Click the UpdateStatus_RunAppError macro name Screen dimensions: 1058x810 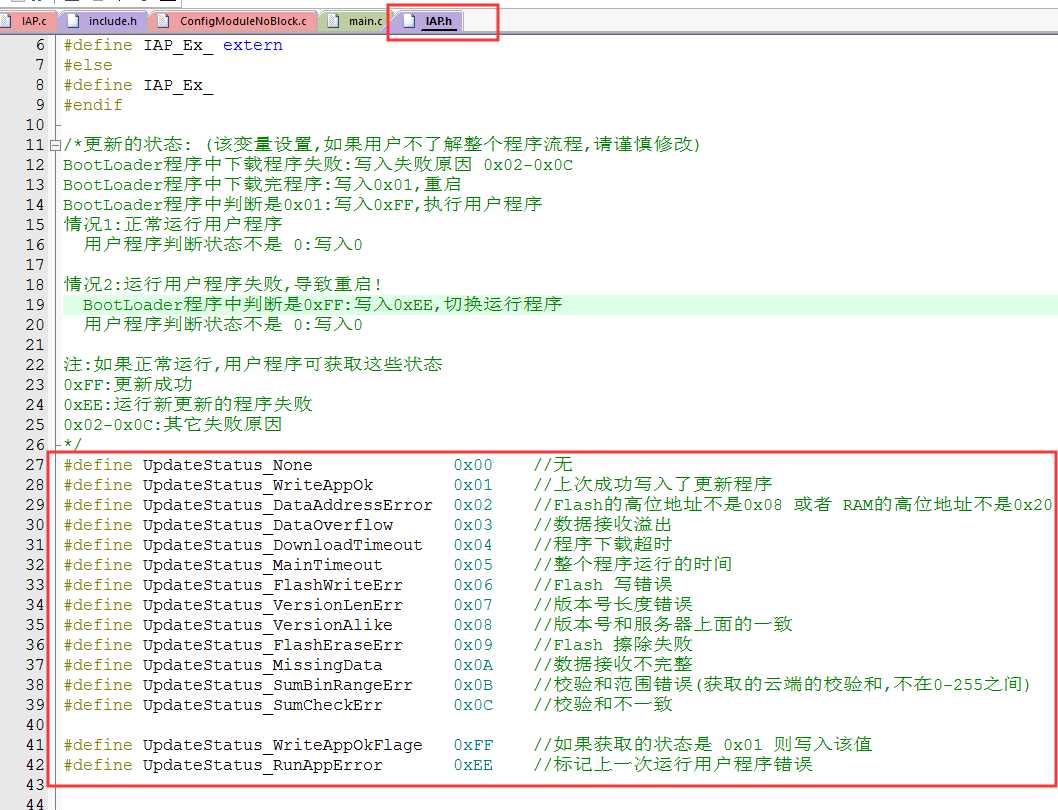click(262, 765)
